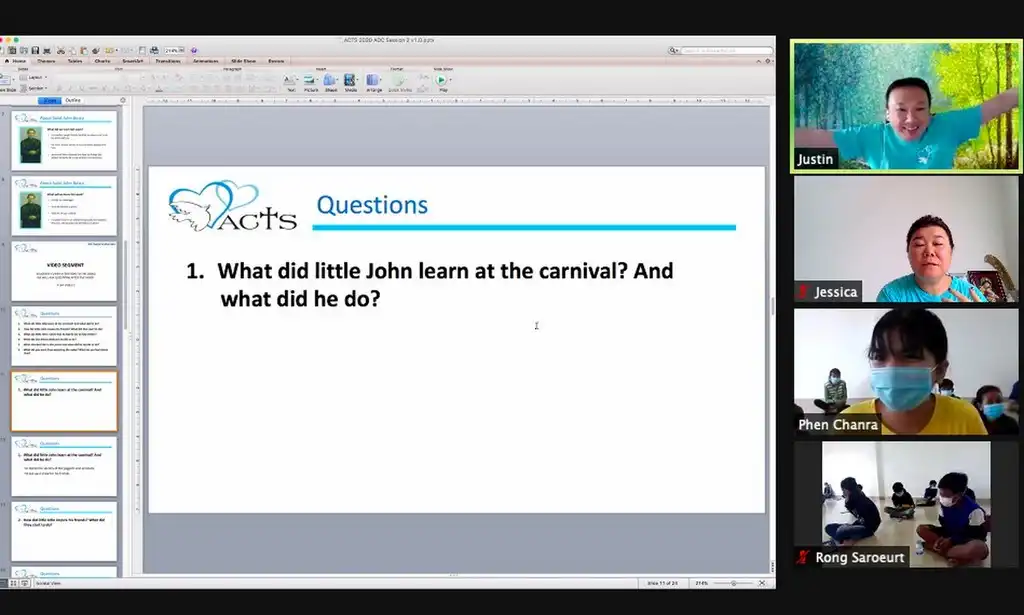Click the Format painter brush icon
1024x615 pixels.
(x=96, y=50)
